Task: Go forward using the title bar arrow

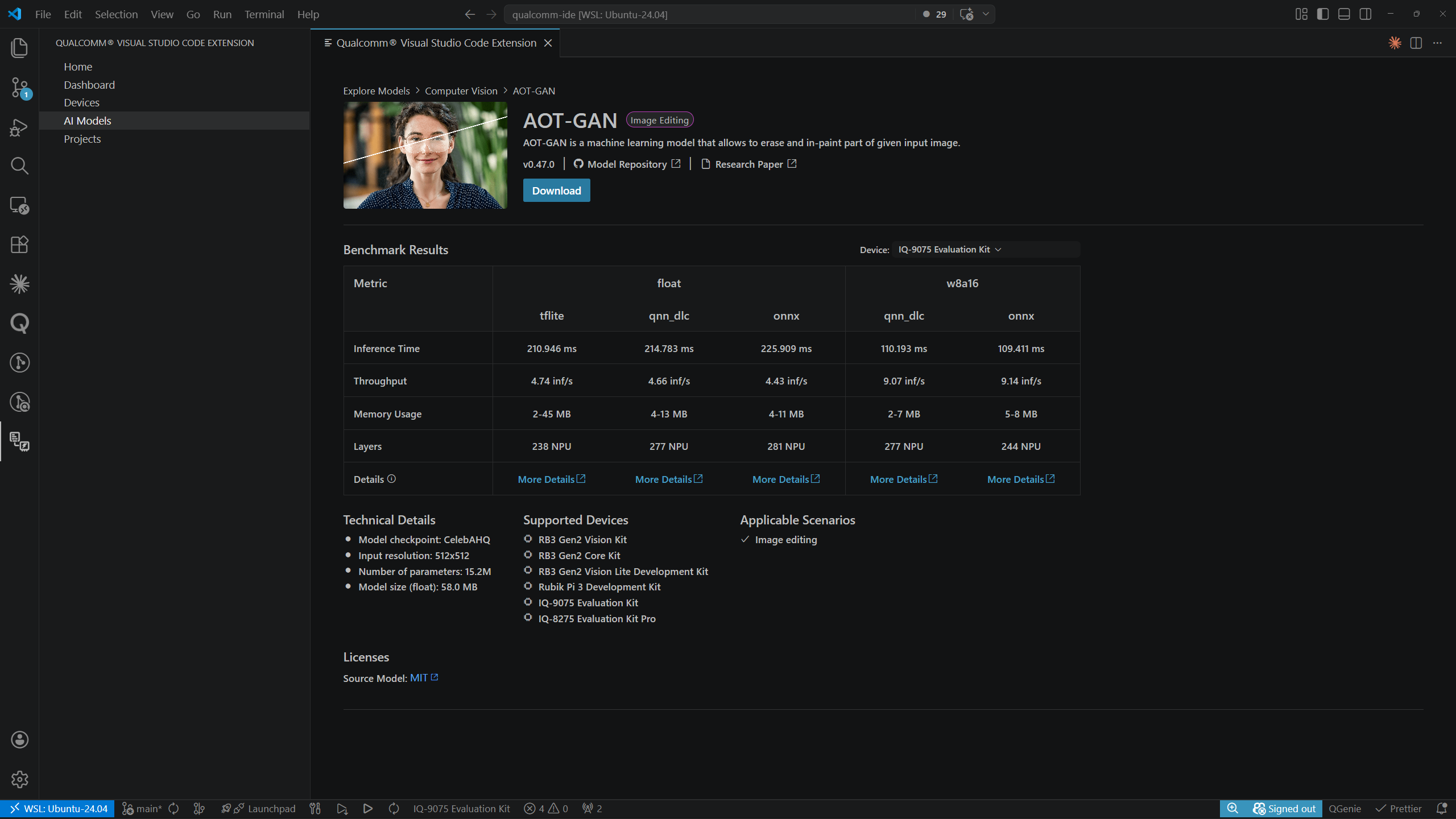Action: [491, 14]
